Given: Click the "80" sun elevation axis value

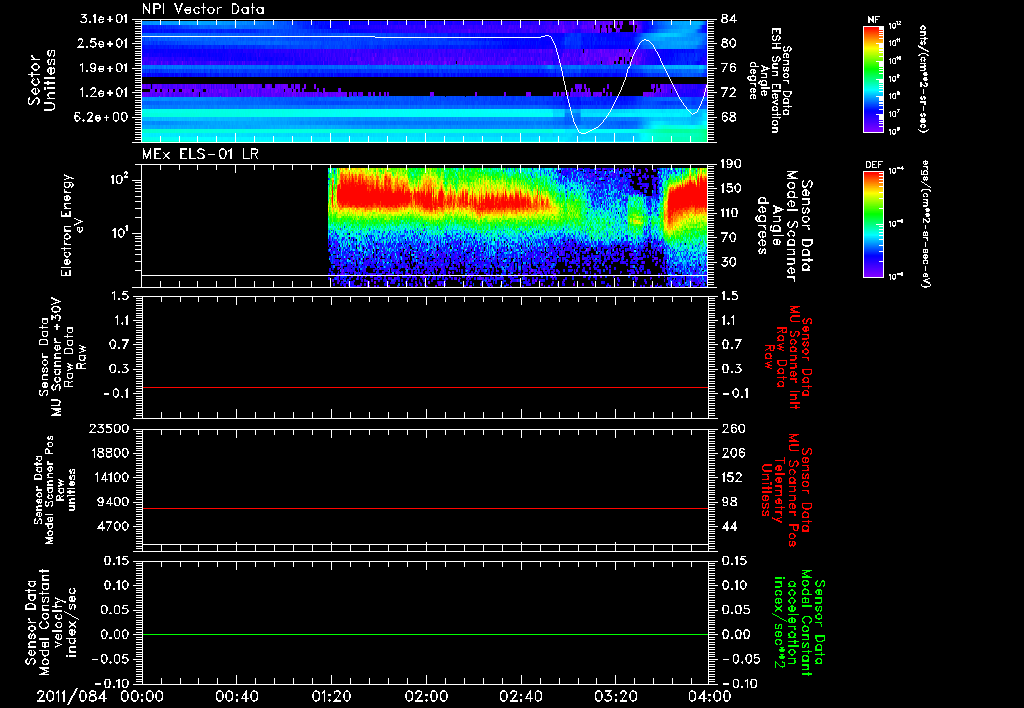Looking at the screenshot, I should point(728,43).
